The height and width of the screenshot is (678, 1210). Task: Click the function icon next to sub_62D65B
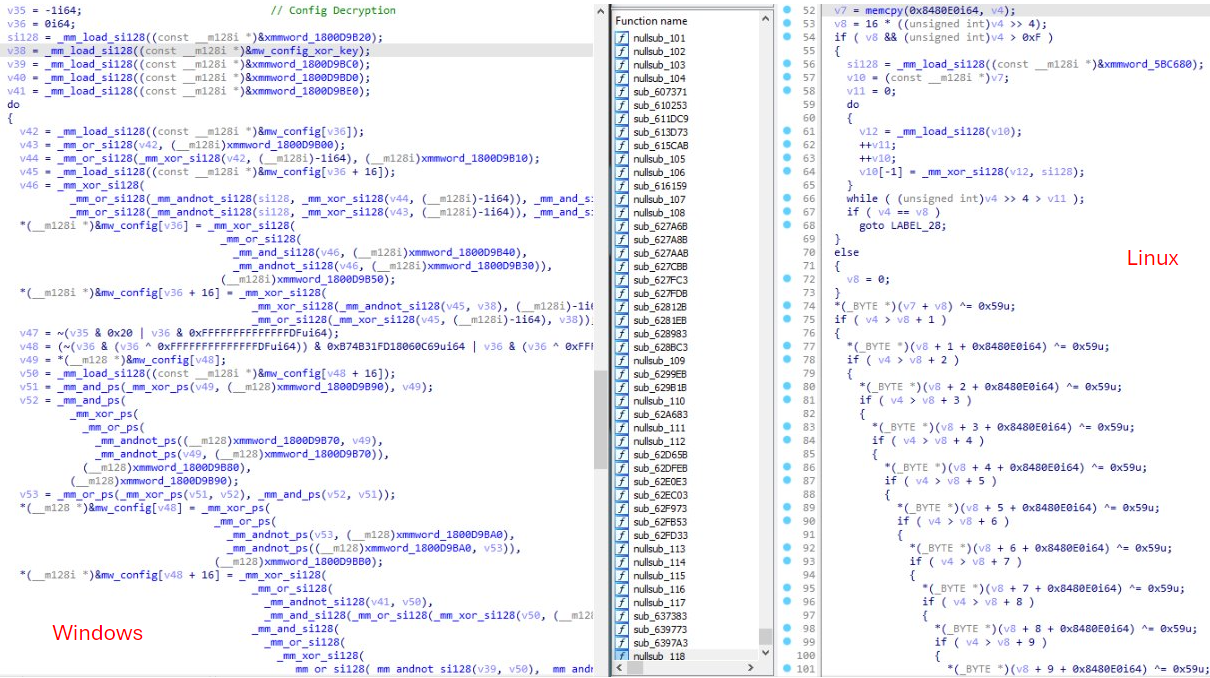pyautogui.click(x=622, y=455)
